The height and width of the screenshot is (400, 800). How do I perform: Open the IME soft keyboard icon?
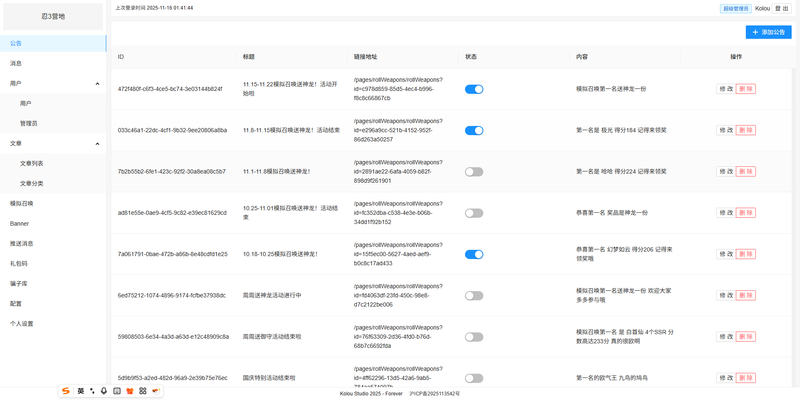[116, 391]
